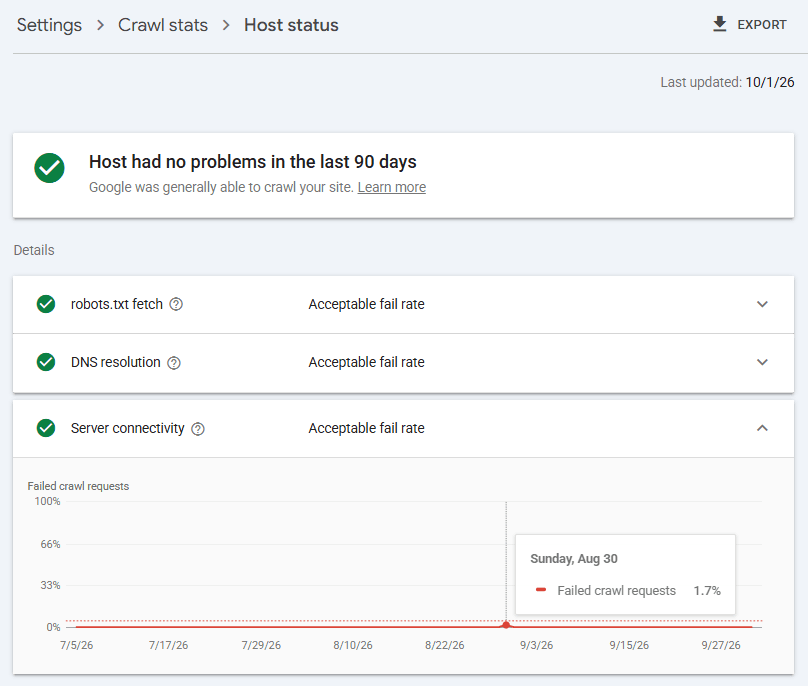Click 'Sunday, Aug 30' tooltip heading
Image resolution: width=808 pixels, height=686 pixels.
click(x=574, y=559)
